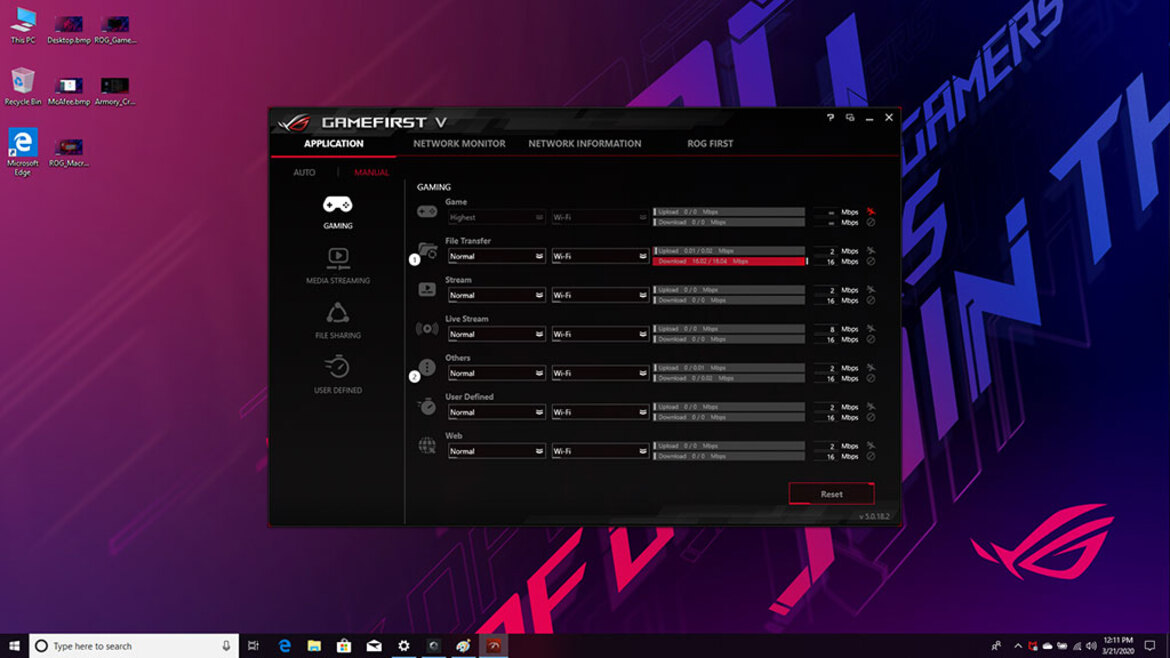Switch to Network Monitor tab
1170x658 pixels.
click(x=459, y=144)
